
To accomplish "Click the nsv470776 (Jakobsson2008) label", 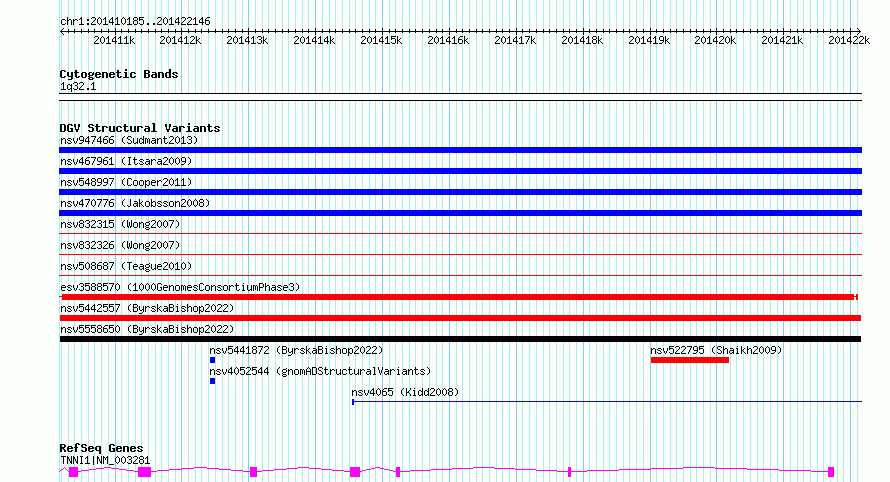I will pyautogui.click(x=135, y=203).
